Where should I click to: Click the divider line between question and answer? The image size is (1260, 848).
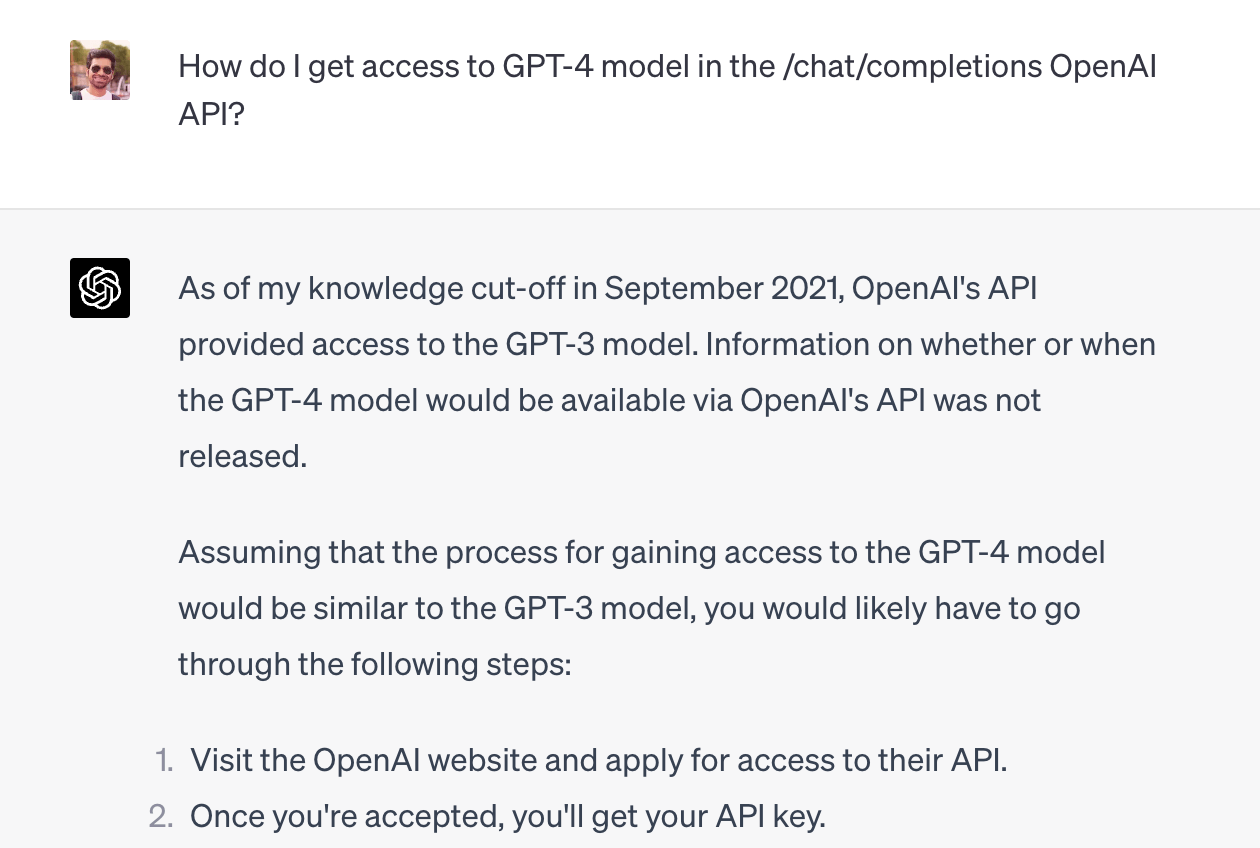click(x=630, y=209)
